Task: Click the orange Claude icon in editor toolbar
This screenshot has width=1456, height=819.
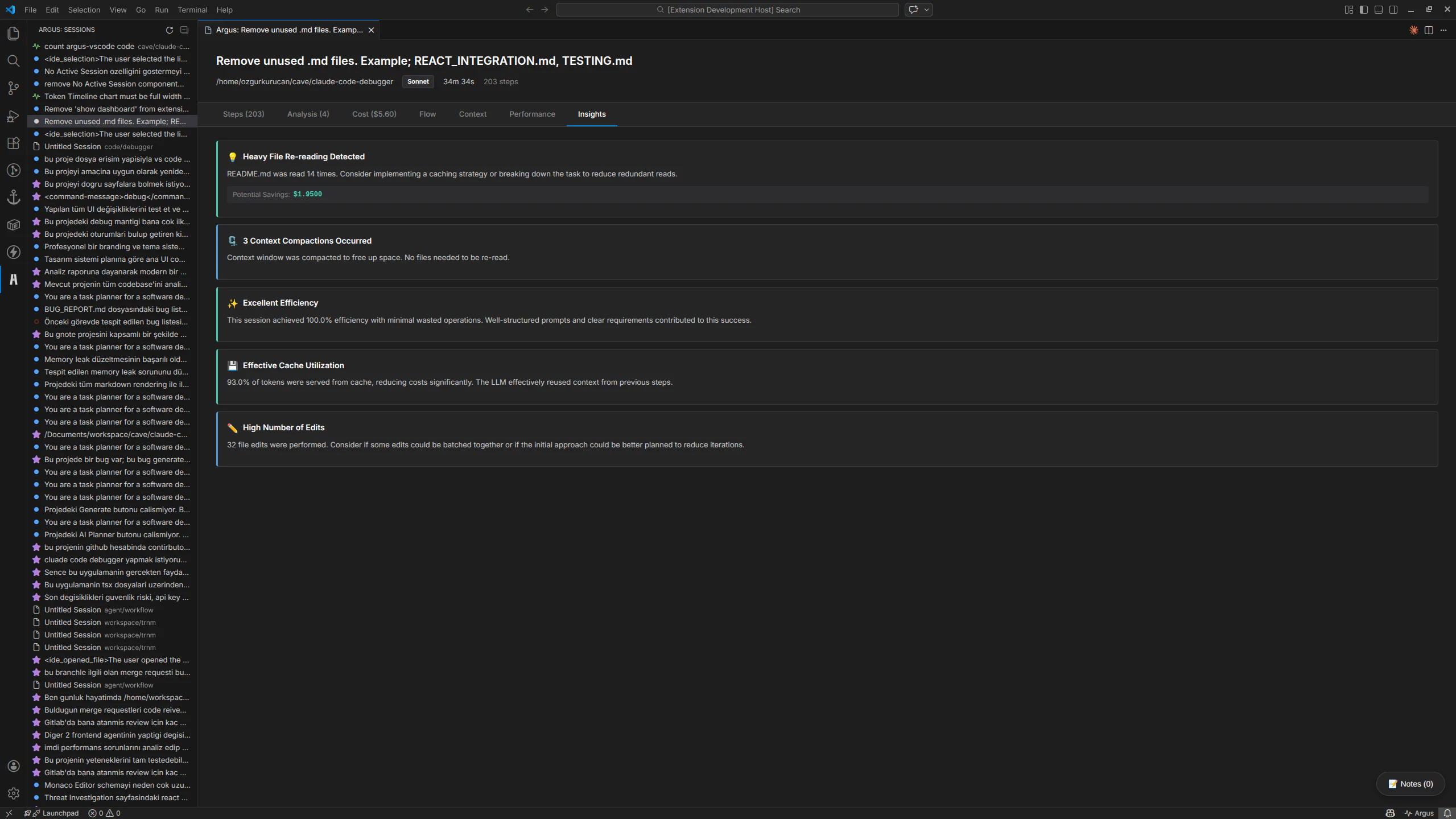Action: click(x=1413, y=30)
